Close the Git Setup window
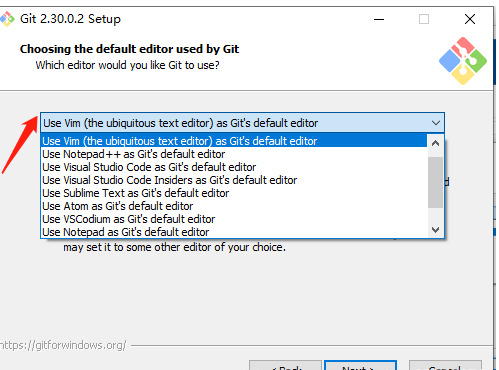 click(470, 19)
